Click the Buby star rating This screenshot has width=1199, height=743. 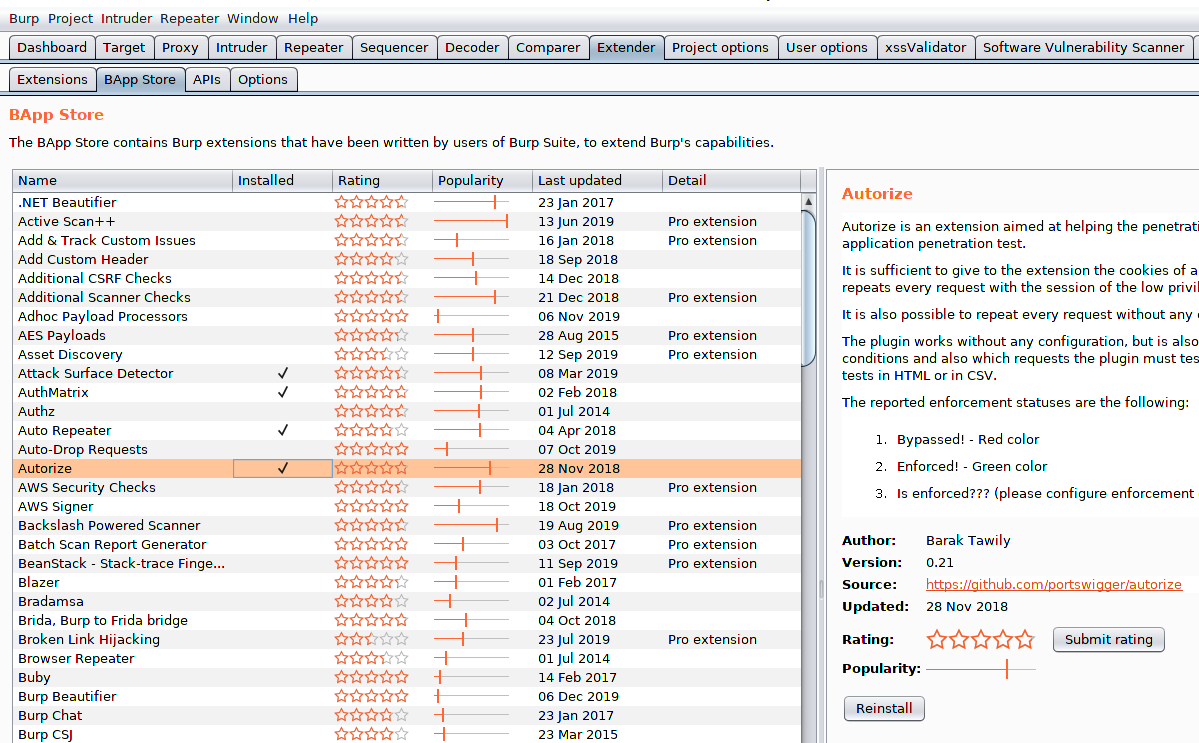click(x=372, y=677)
